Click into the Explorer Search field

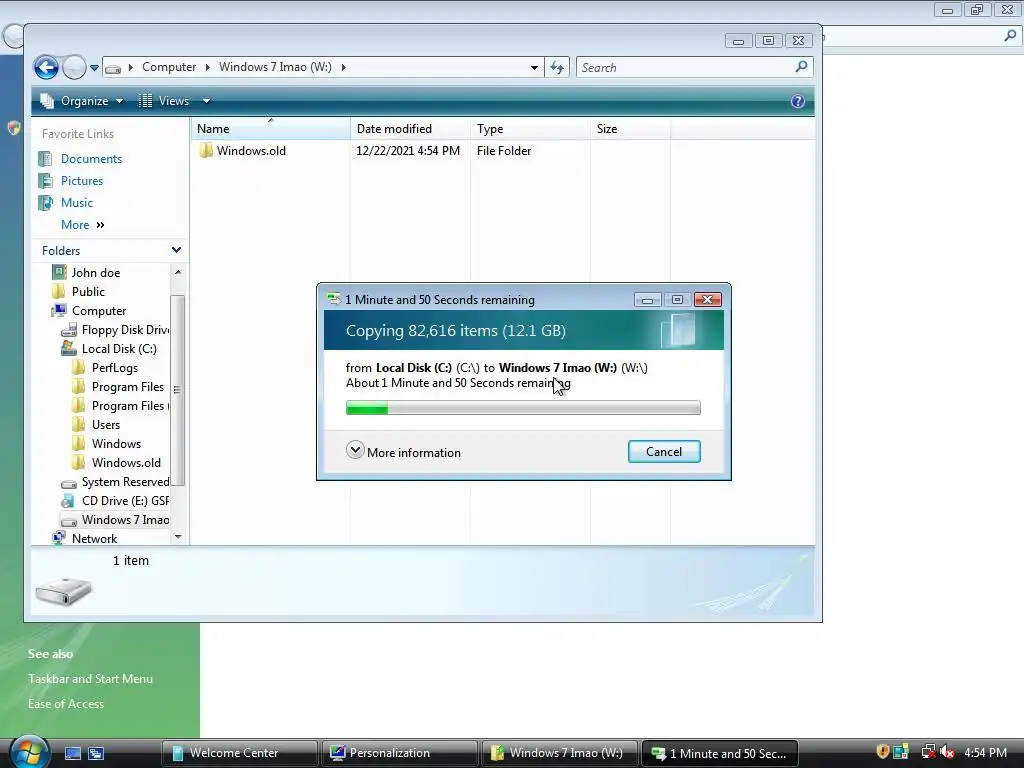coord(684,67)
